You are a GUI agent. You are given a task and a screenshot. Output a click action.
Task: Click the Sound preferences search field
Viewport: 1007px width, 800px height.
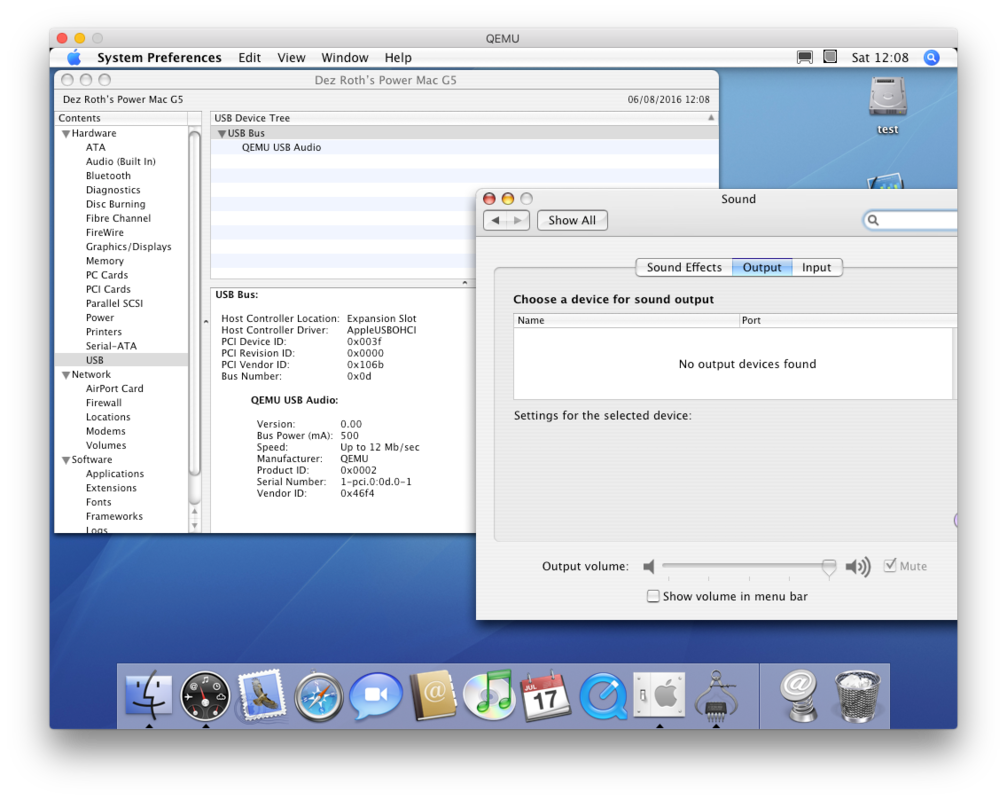click(x=913, y=220)
